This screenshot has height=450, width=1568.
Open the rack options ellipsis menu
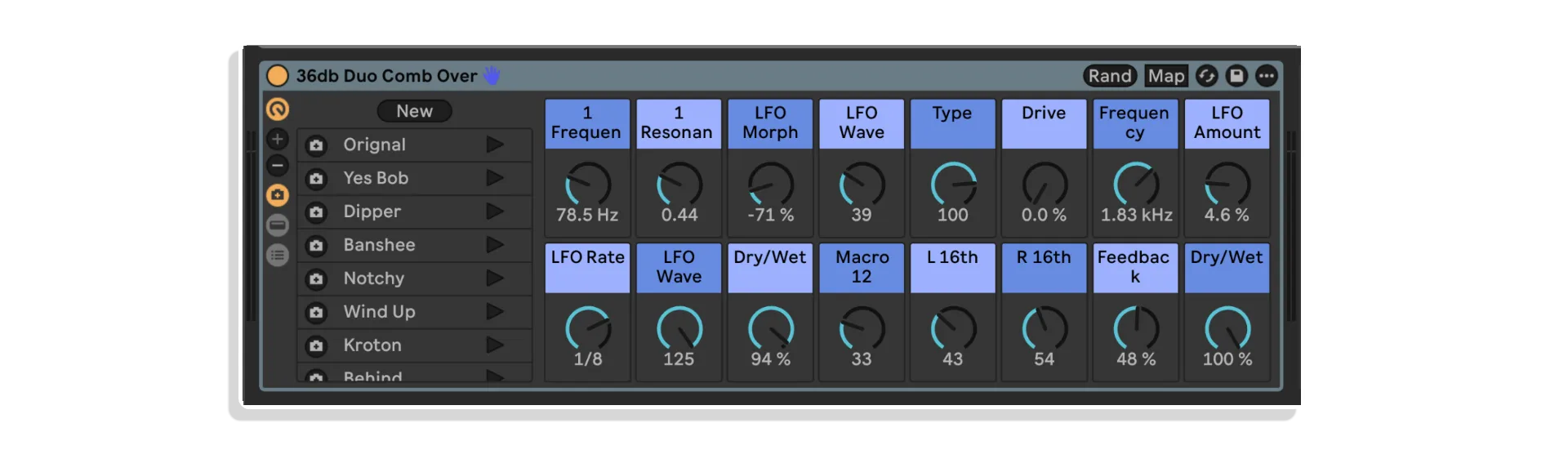point(1266,76)
